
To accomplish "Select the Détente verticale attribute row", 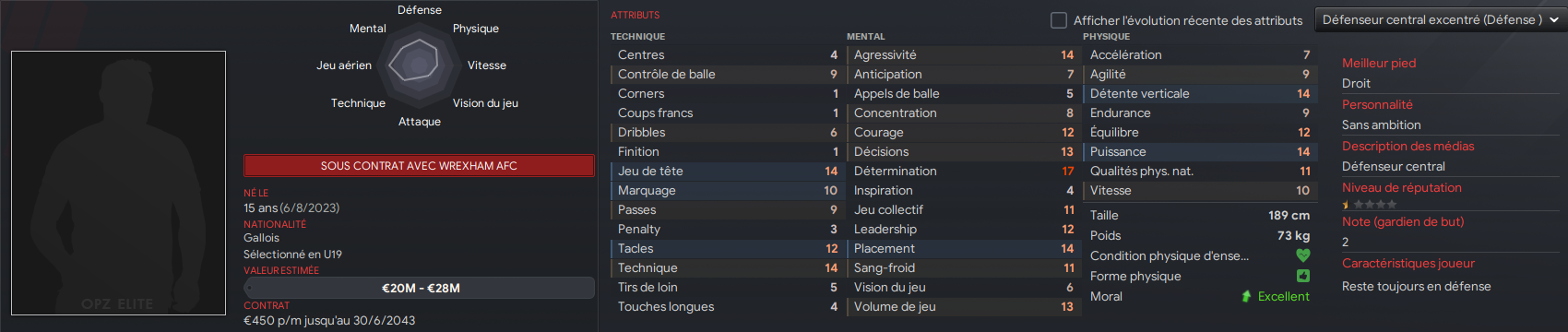I will (x=1198, y=93).
